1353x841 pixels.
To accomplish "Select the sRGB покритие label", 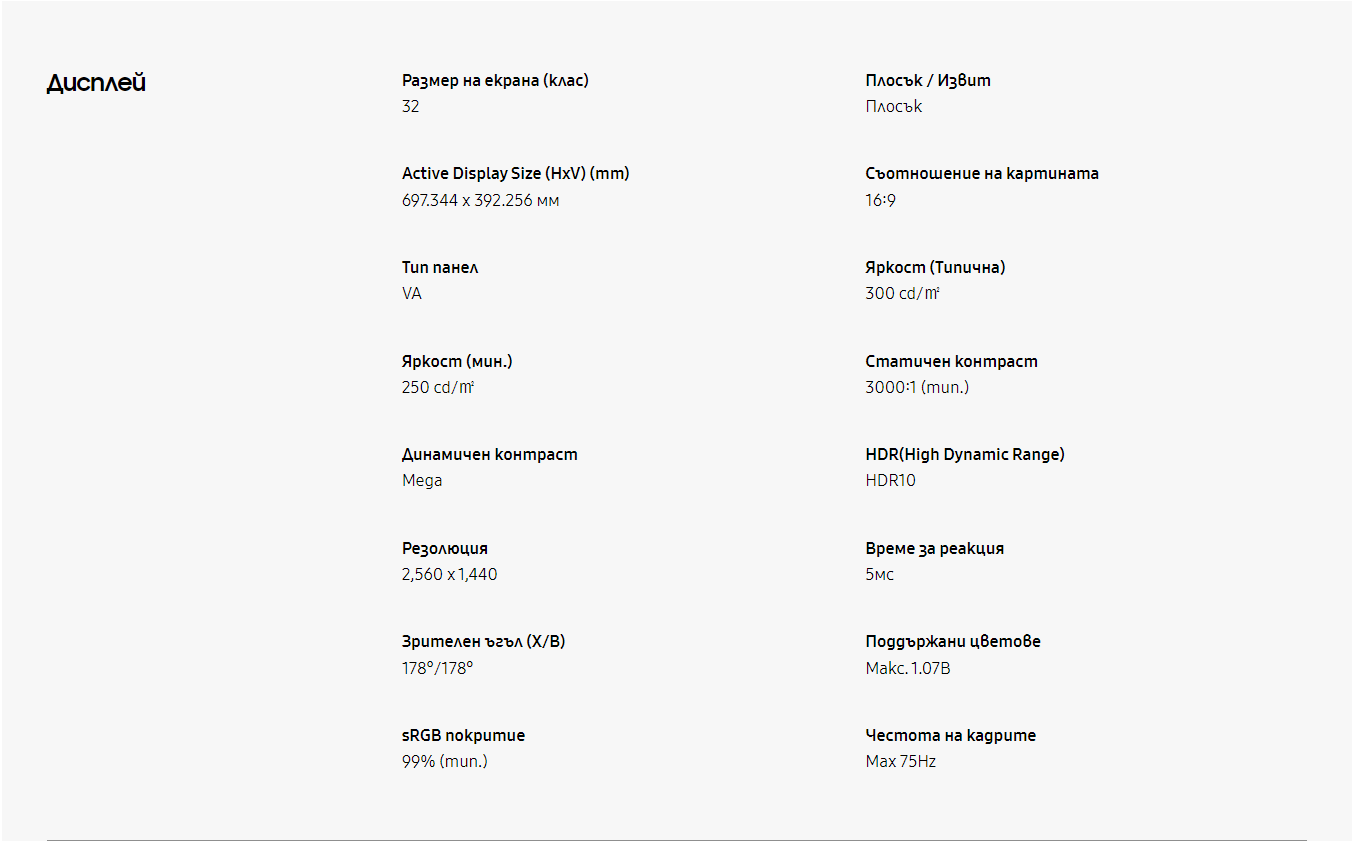I will click(x=463, y=736).
